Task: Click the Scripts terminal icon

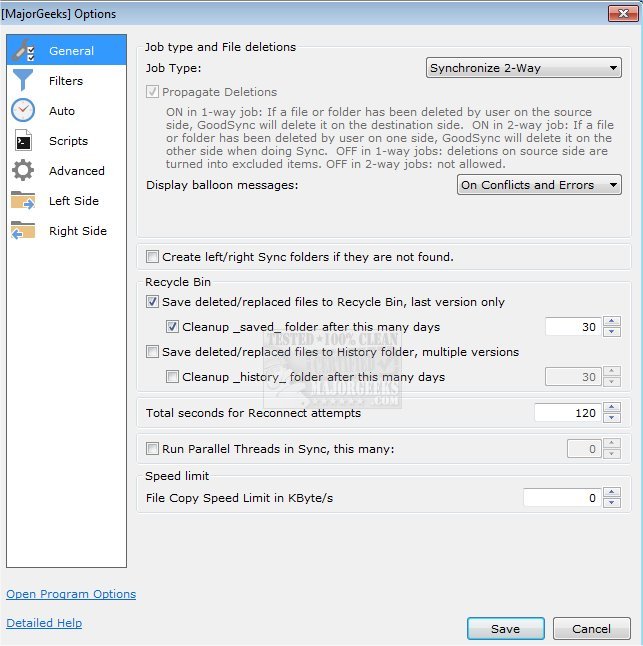Action: 23,140
